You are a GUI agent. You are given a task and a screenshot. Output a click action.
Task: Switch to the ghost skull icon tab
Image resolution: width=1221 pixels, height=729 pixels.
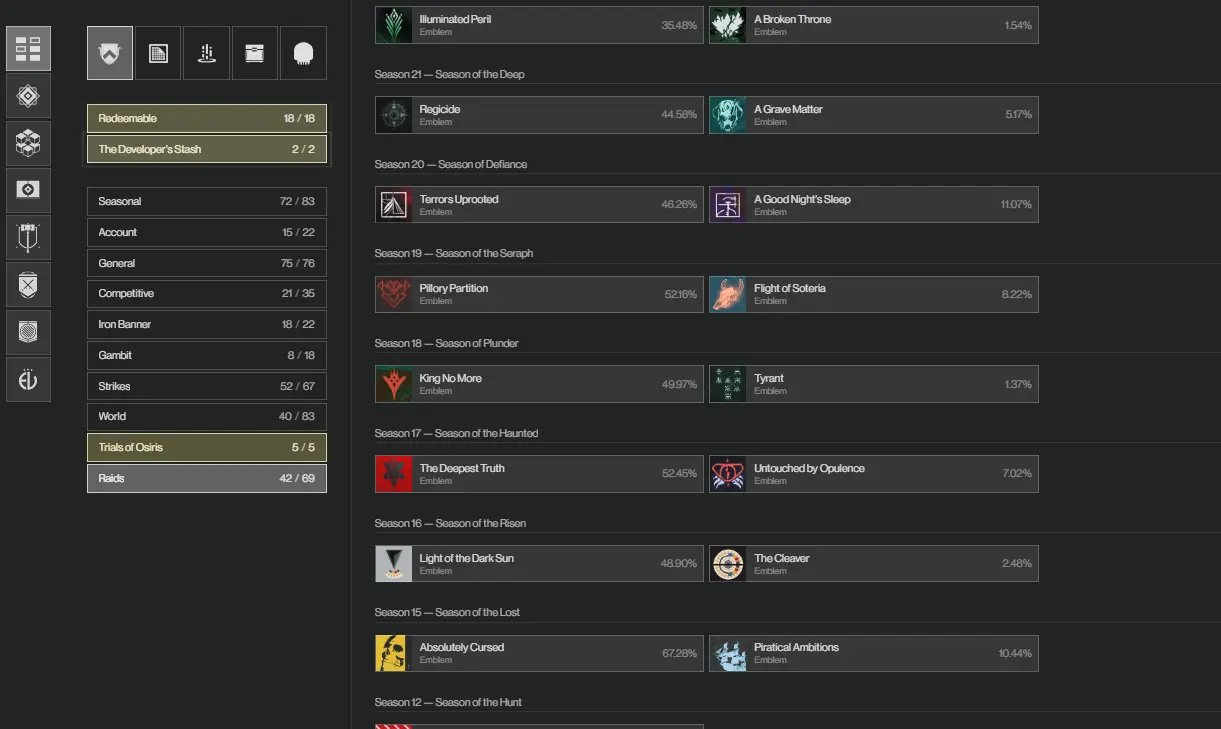coord(303,53)
